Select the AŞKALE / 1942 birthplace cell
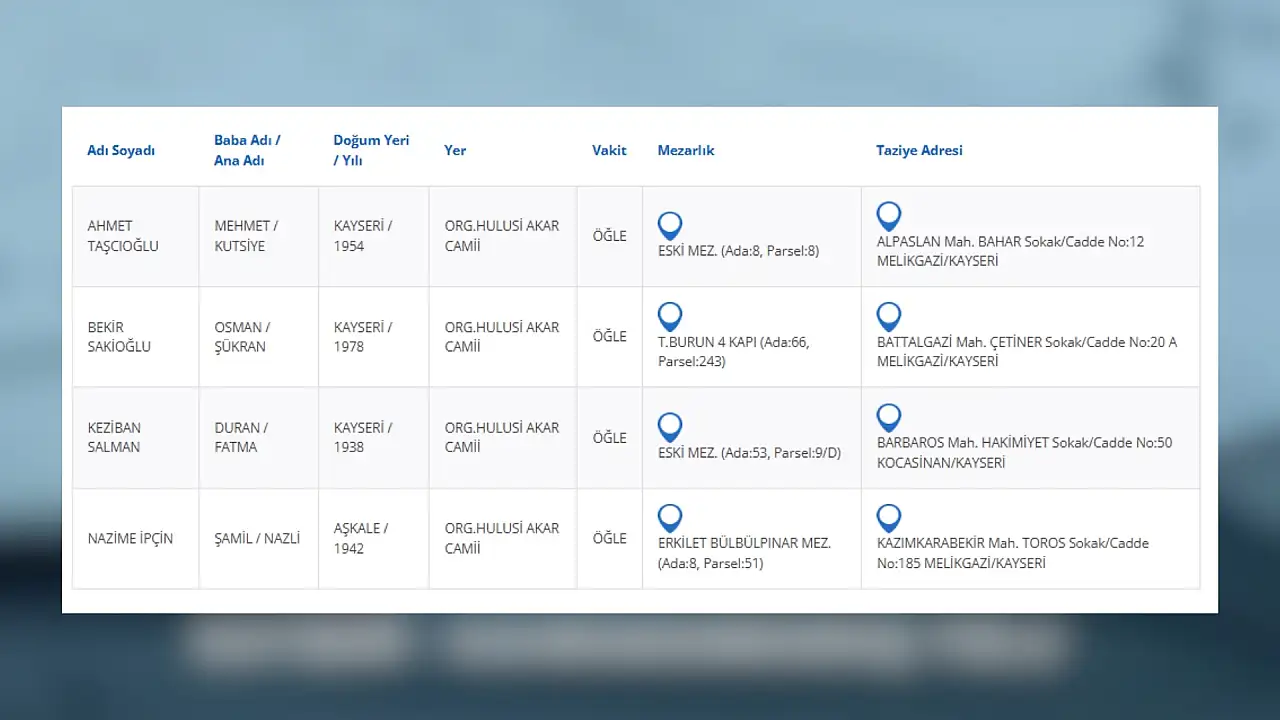This screenshot has height=720, width=1280. coord(361,538)
